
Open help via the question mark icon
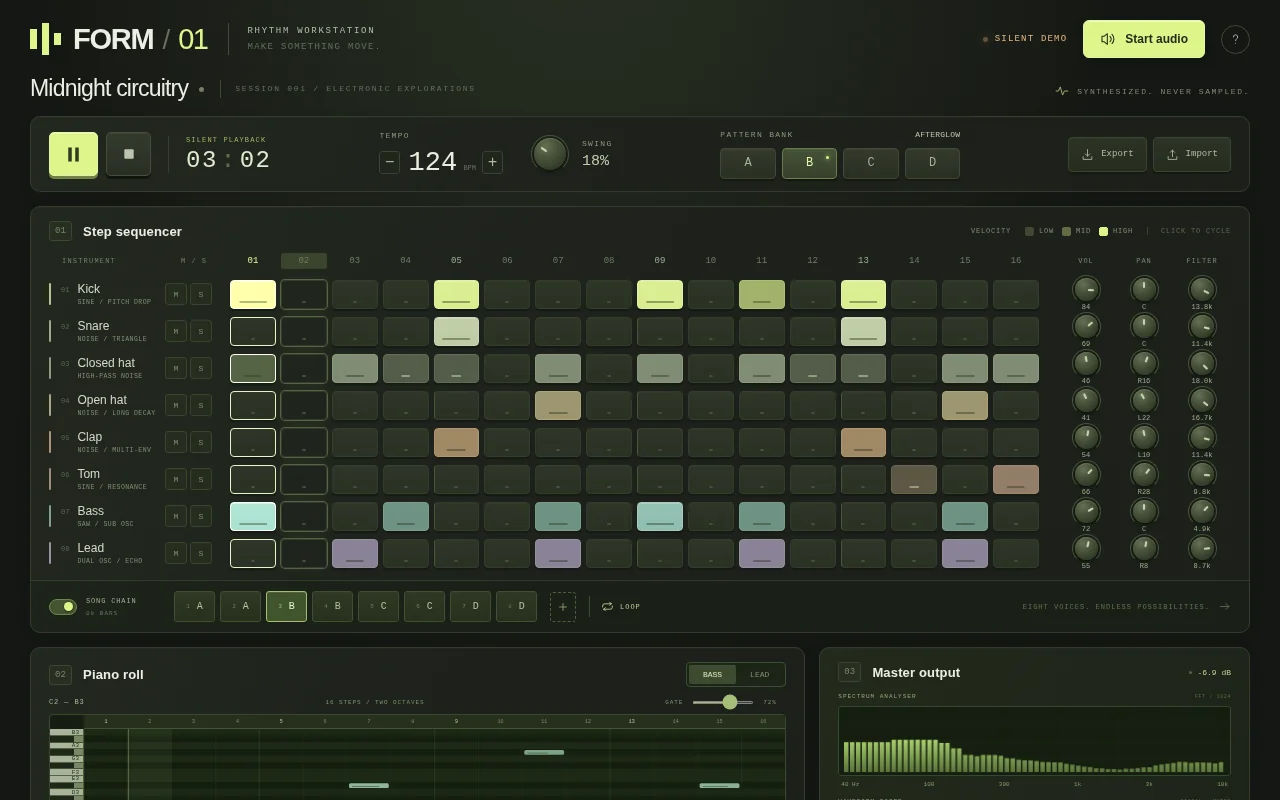(x=1235, y=39)
